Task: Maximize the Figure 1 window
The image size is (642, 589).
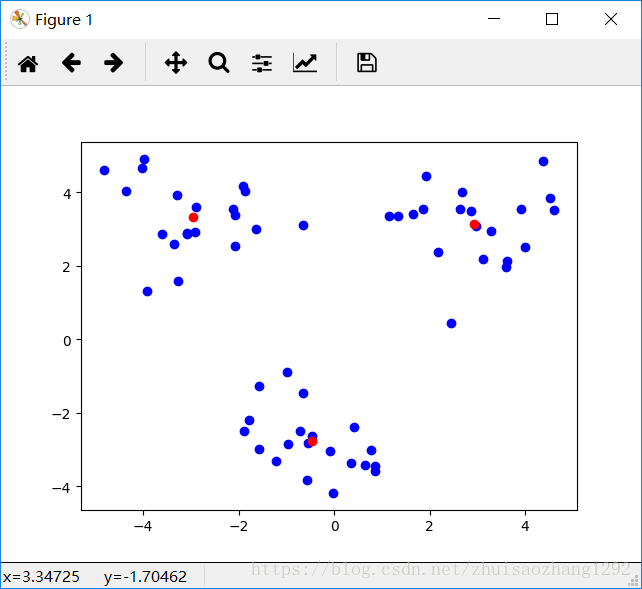Action: click(x=552, y=19)
